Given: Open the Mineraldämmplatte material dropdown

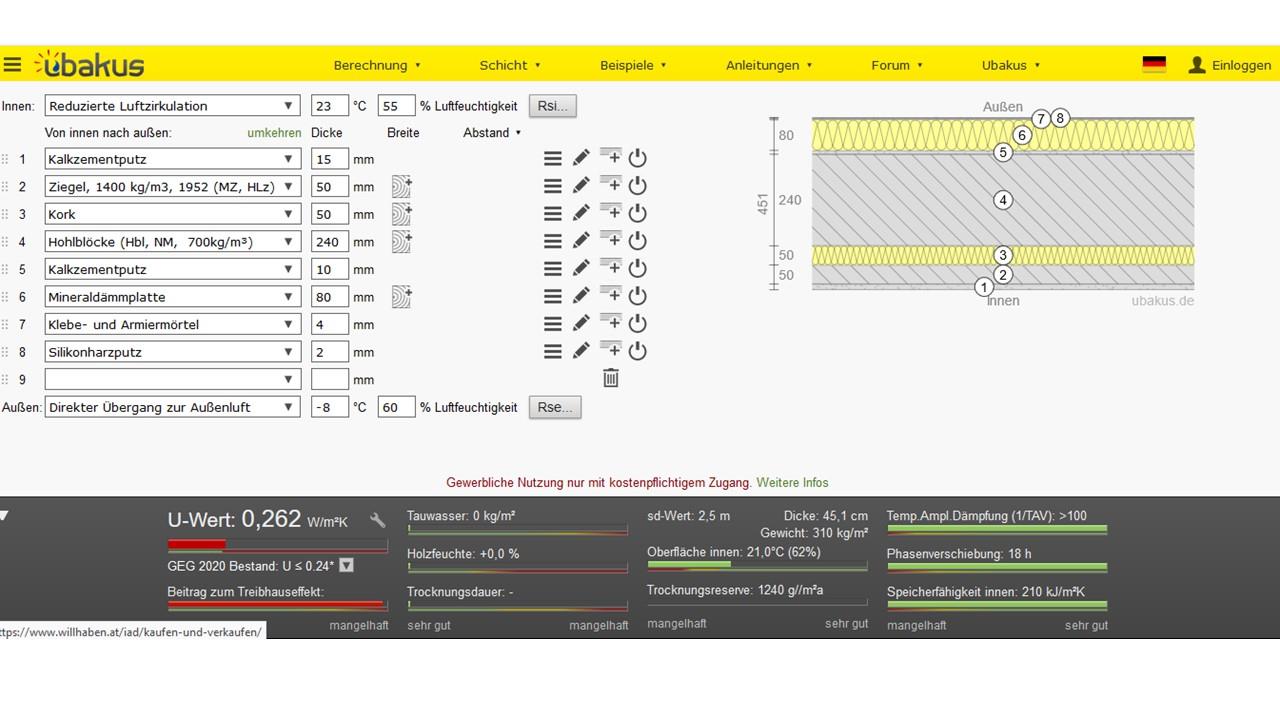Looking at the screenshot, I should click(x=172, y=297).
